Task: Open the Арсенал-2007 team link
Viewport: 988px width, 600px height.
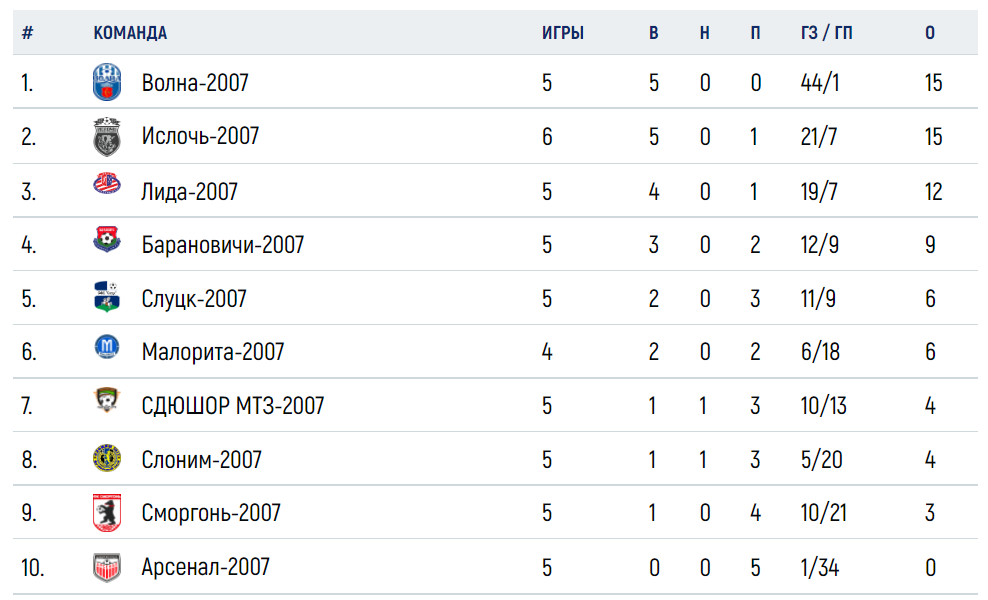Action: tap(205, 567)
